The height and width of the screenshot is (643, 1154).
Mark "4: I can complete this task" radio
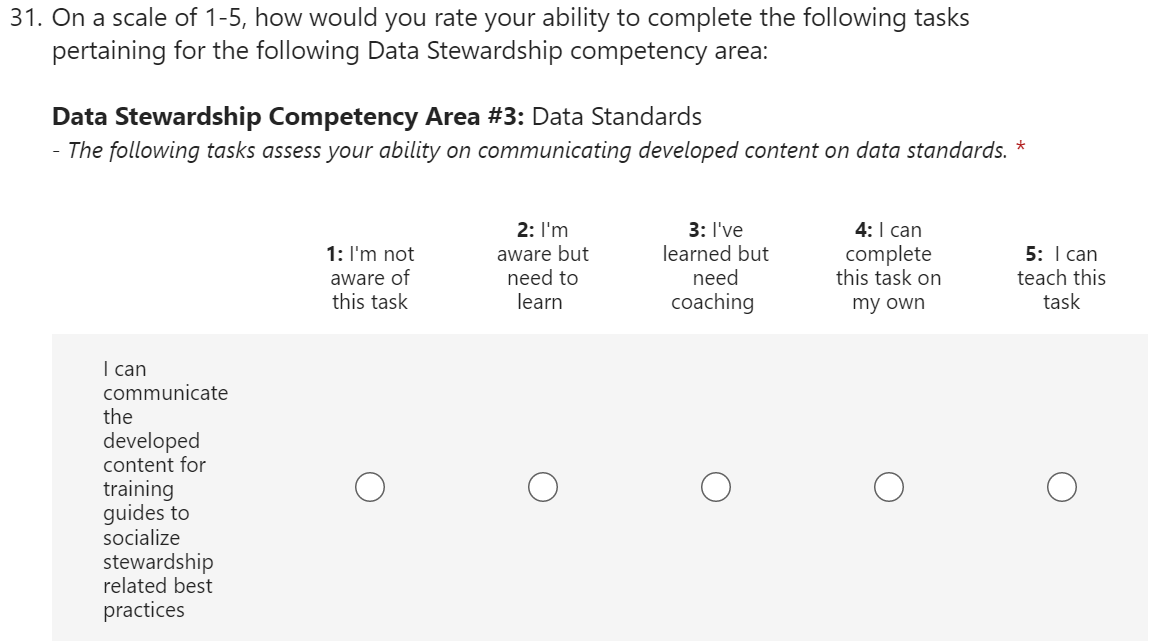(x=888, y=487)
